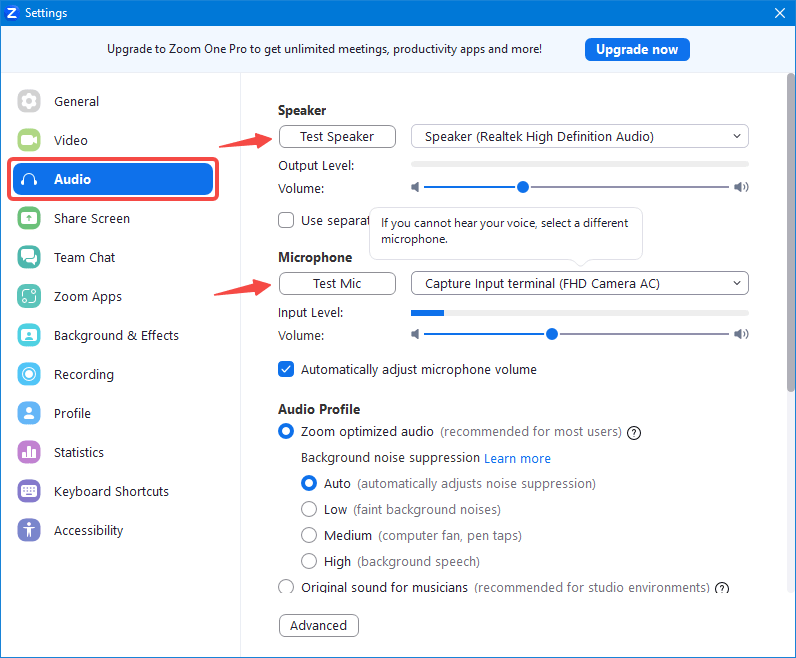Select High background noise suppression
This screenshot has height=658, width=796.
coord(309,561)
